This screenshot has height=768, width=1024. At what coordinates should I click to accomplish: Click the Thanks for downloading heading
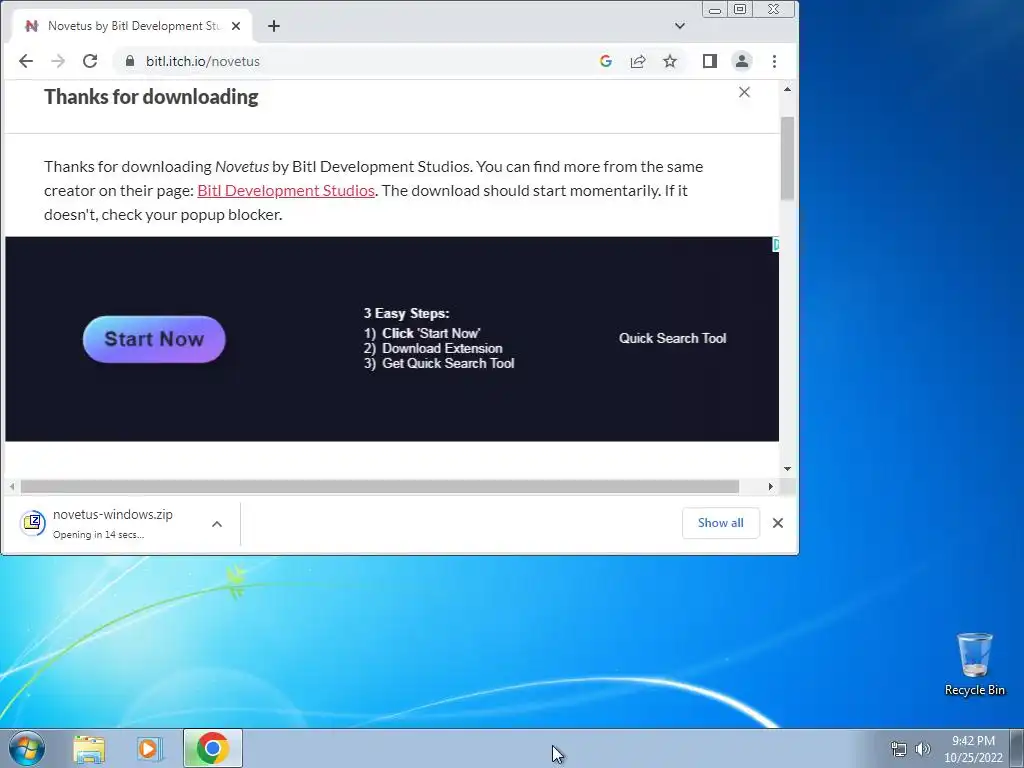point(151,97)
